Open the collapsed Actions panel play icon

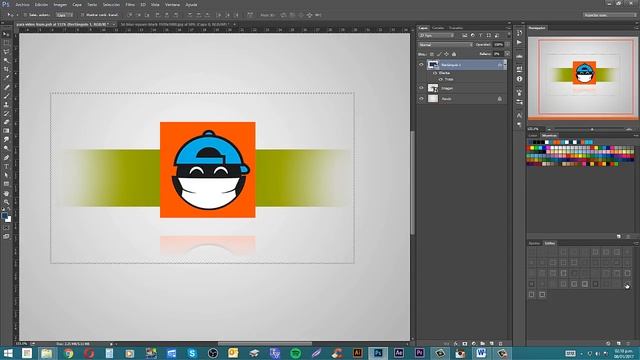(519, 42)
